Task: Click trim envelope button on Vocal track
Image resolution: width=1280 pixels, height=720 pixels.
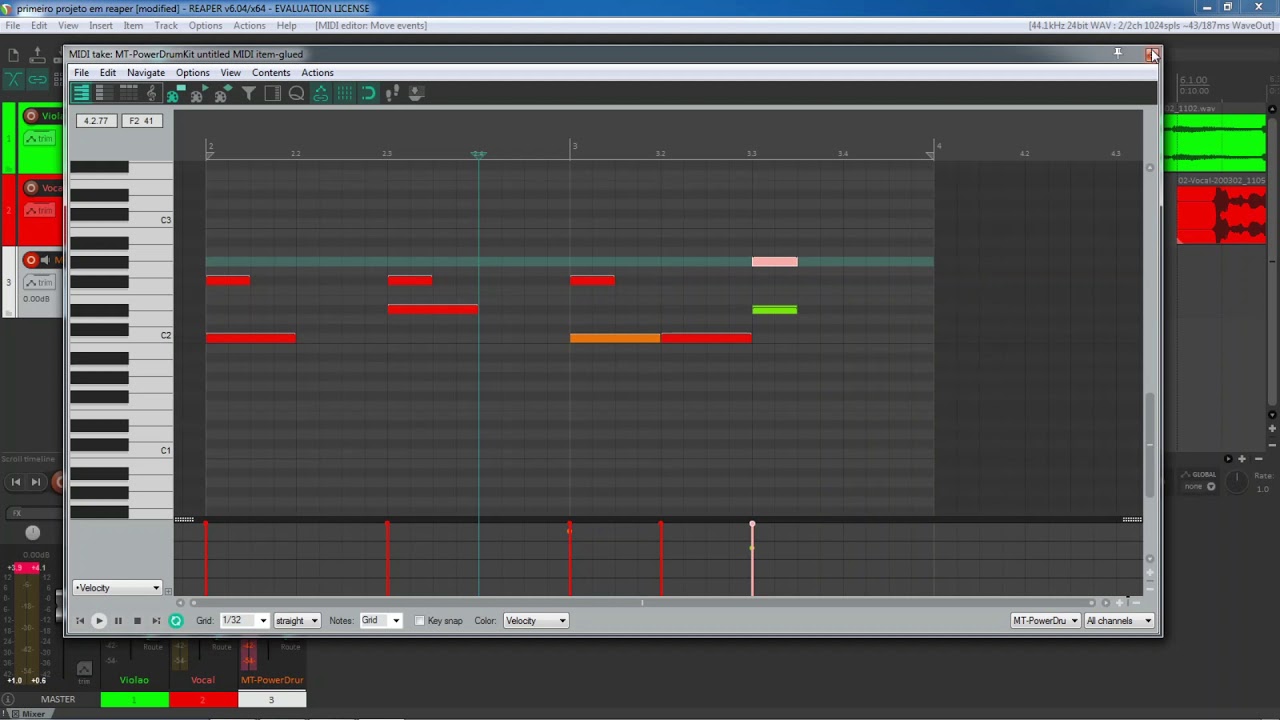Action: [x=39, y=210]
